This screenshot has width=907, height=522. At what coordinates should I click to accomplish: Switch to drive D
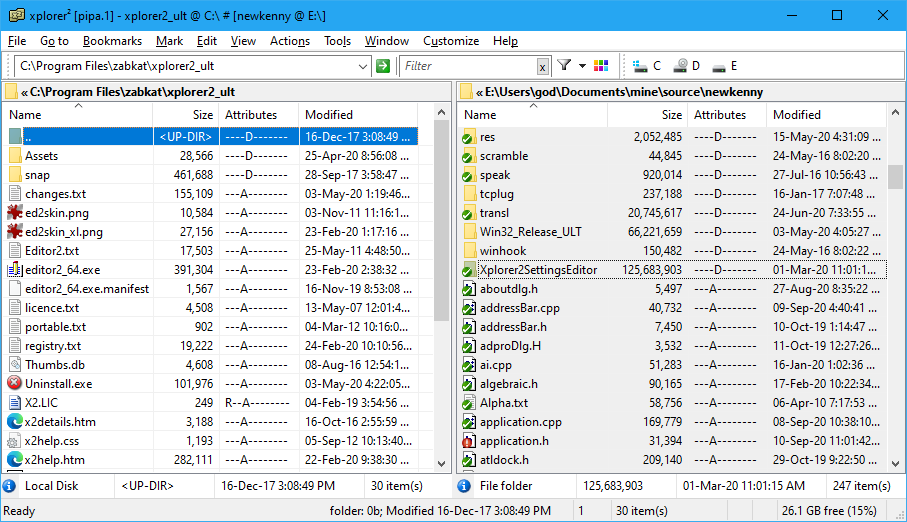(687, 66)
